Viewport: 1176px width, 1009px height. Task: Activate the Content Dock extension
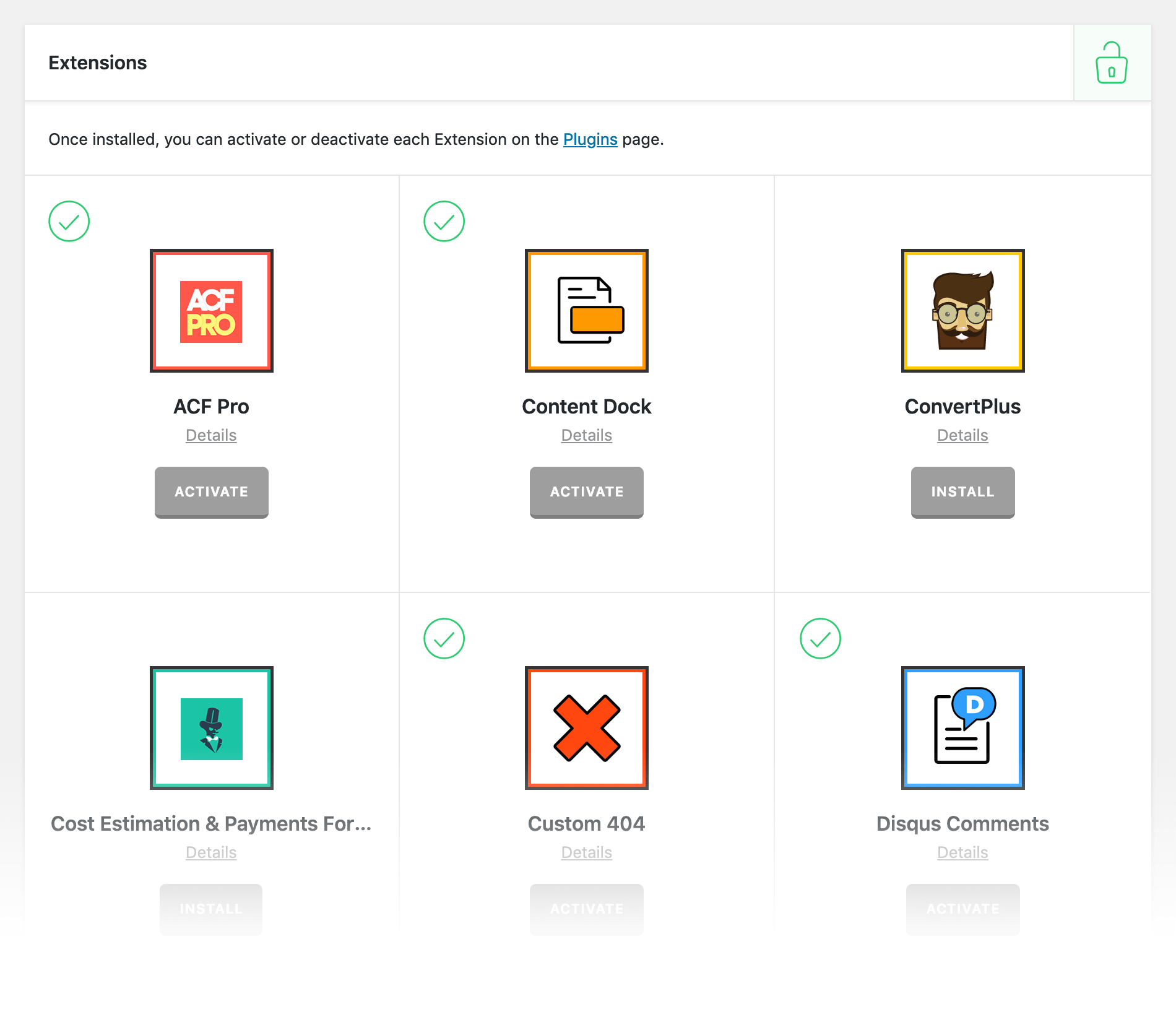point(586,492)
